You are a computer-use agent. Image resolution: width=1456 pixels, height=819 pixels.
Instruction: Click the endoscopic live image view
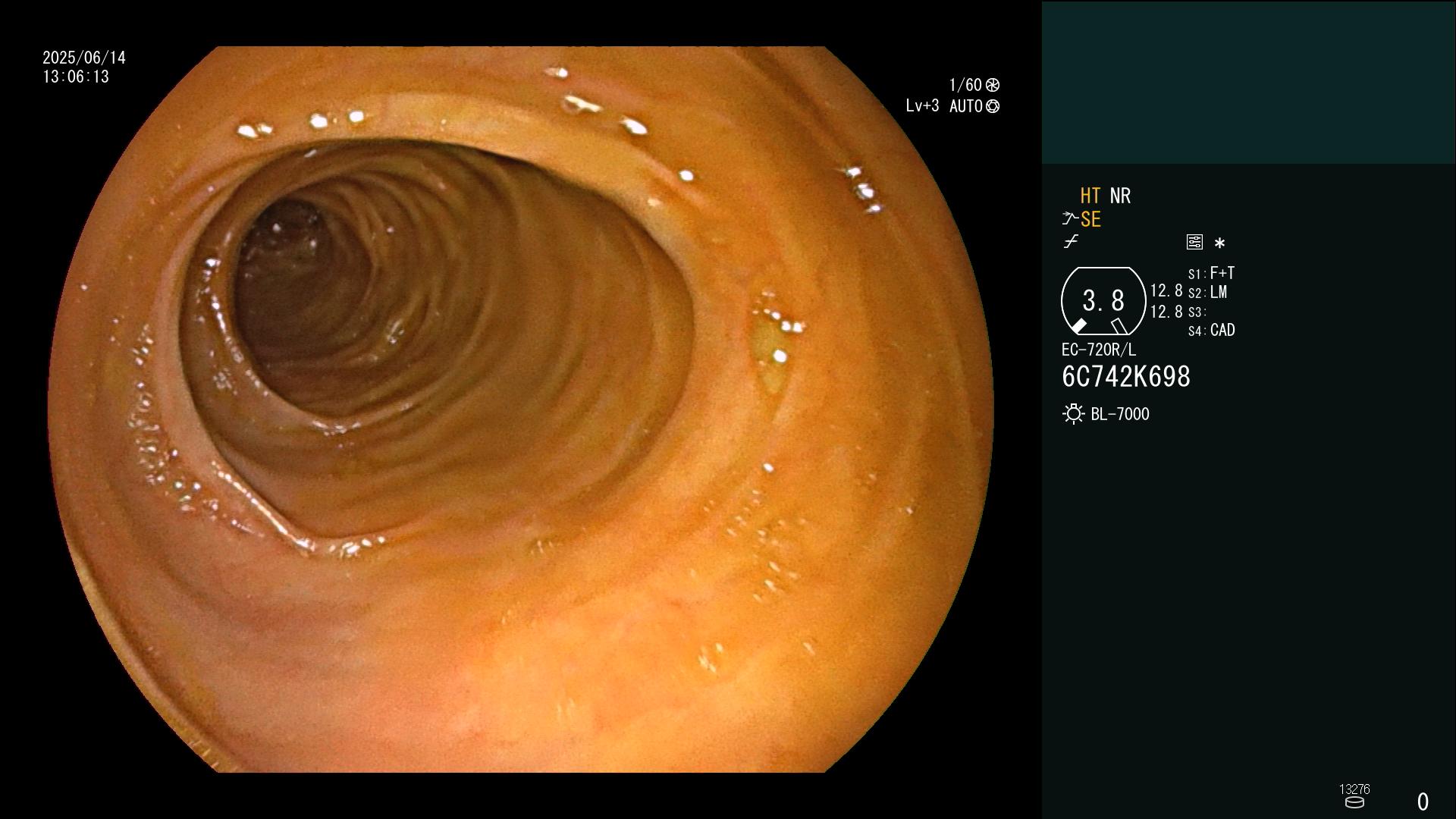click(520, 409)
